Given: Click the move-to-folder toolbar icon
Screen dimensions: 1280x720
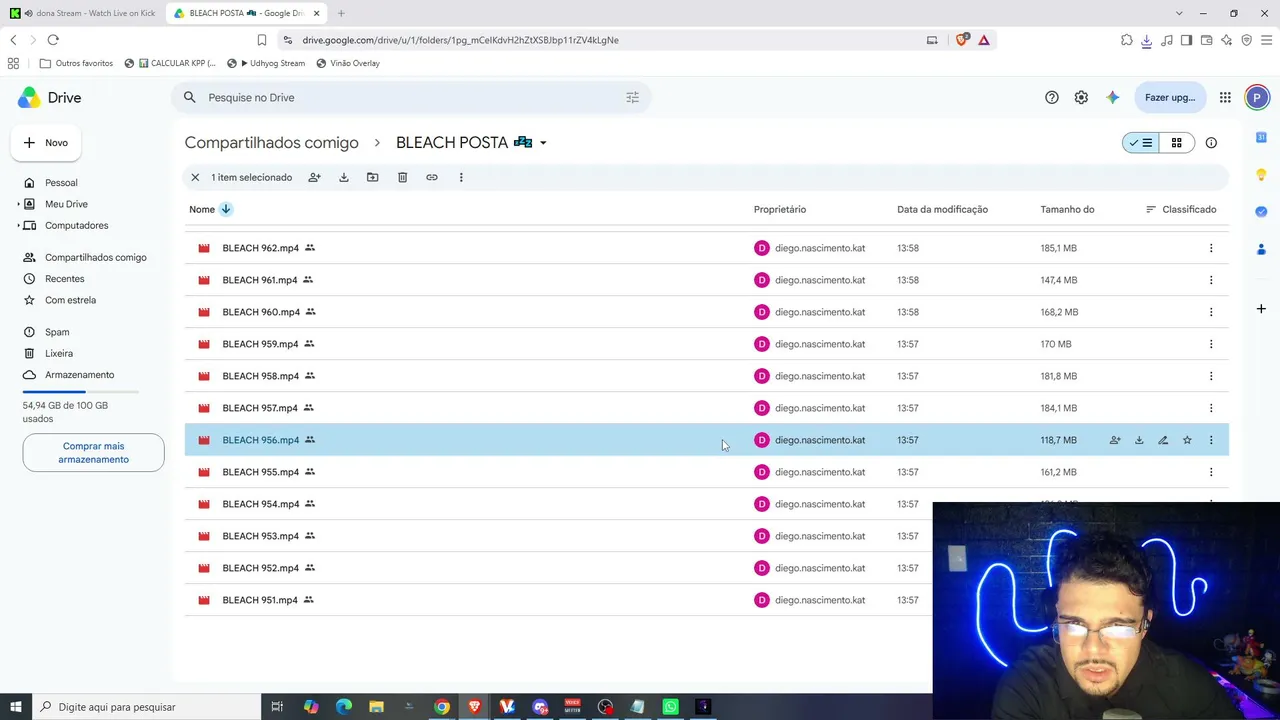Looking at the screenshot, I should (372, 177).
